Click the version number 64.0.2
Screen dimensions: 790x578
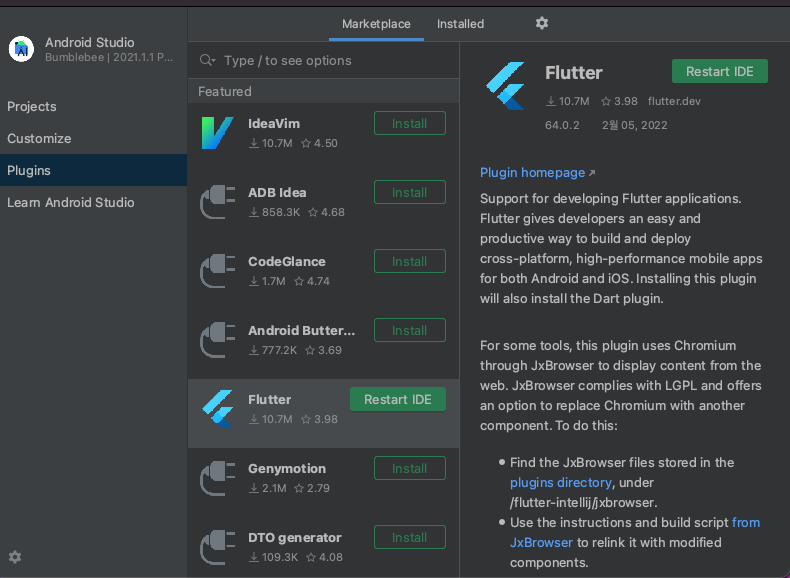(562, 125)
